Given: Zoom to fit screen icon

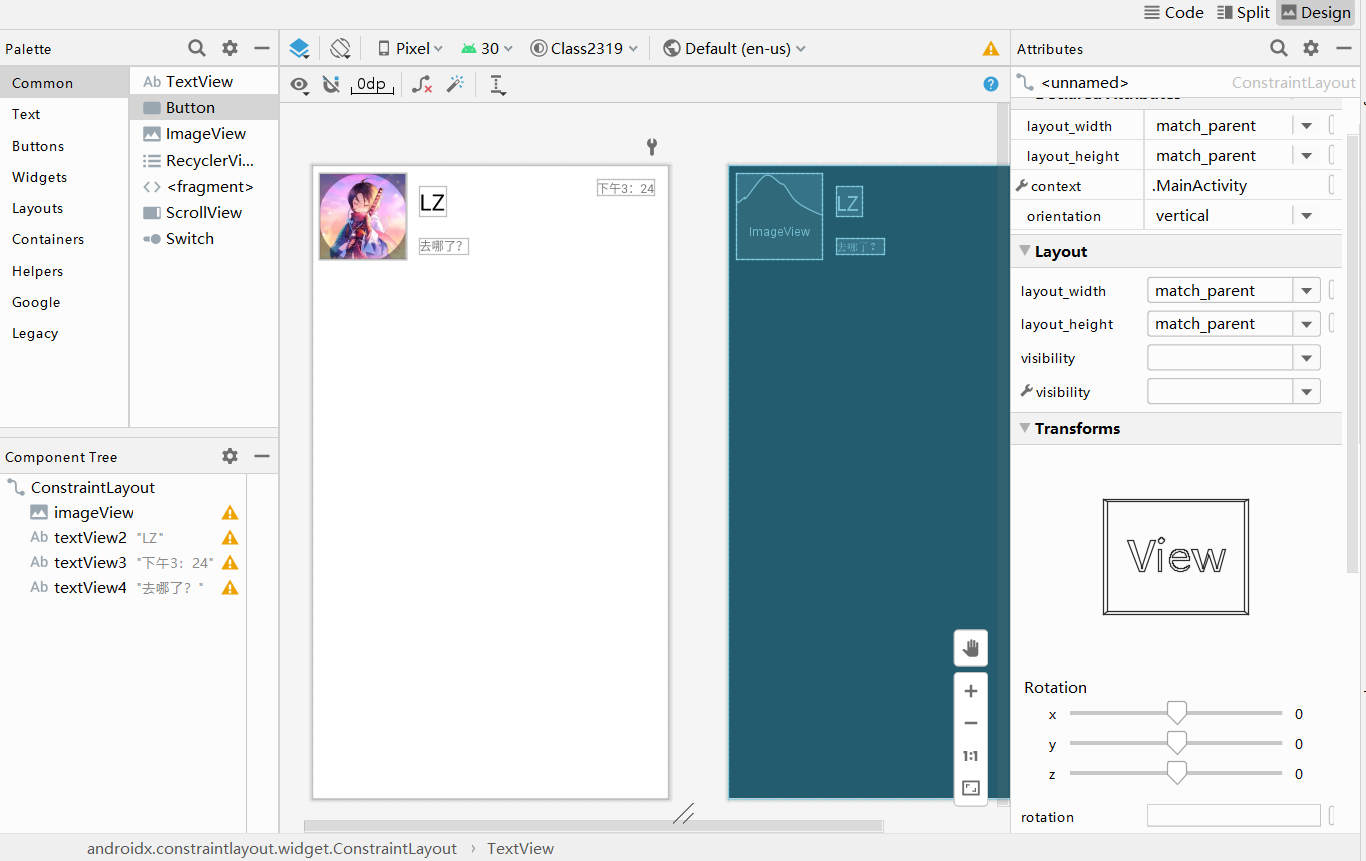Looking at the screenshot, I should coord(970,788).
